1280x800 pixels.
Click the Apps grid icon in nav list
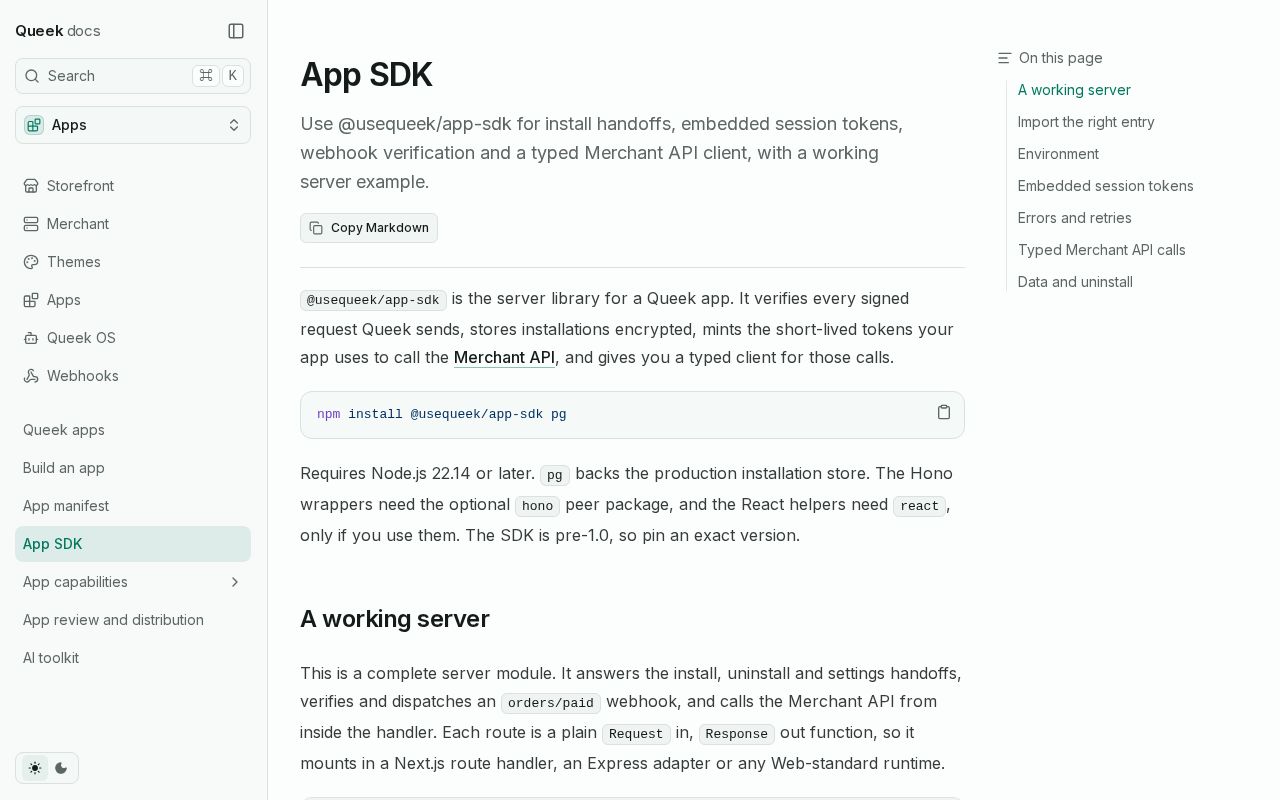click(x=31, y=300)
